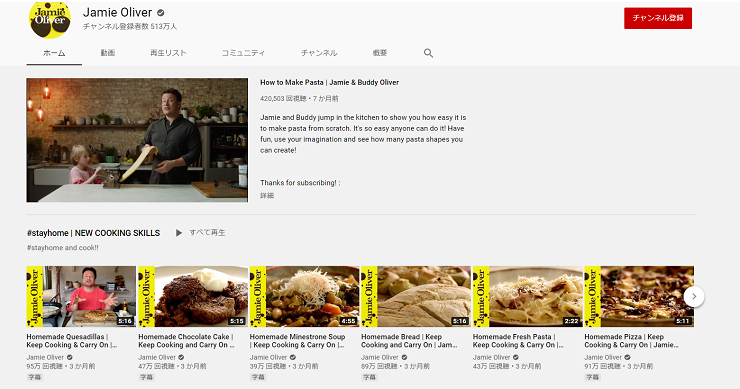The width and height of the screenshot is (740, 389).
Task: Click the 'Homemade Bread | Keep Cooking' title
Action: [x=409, y=341]
